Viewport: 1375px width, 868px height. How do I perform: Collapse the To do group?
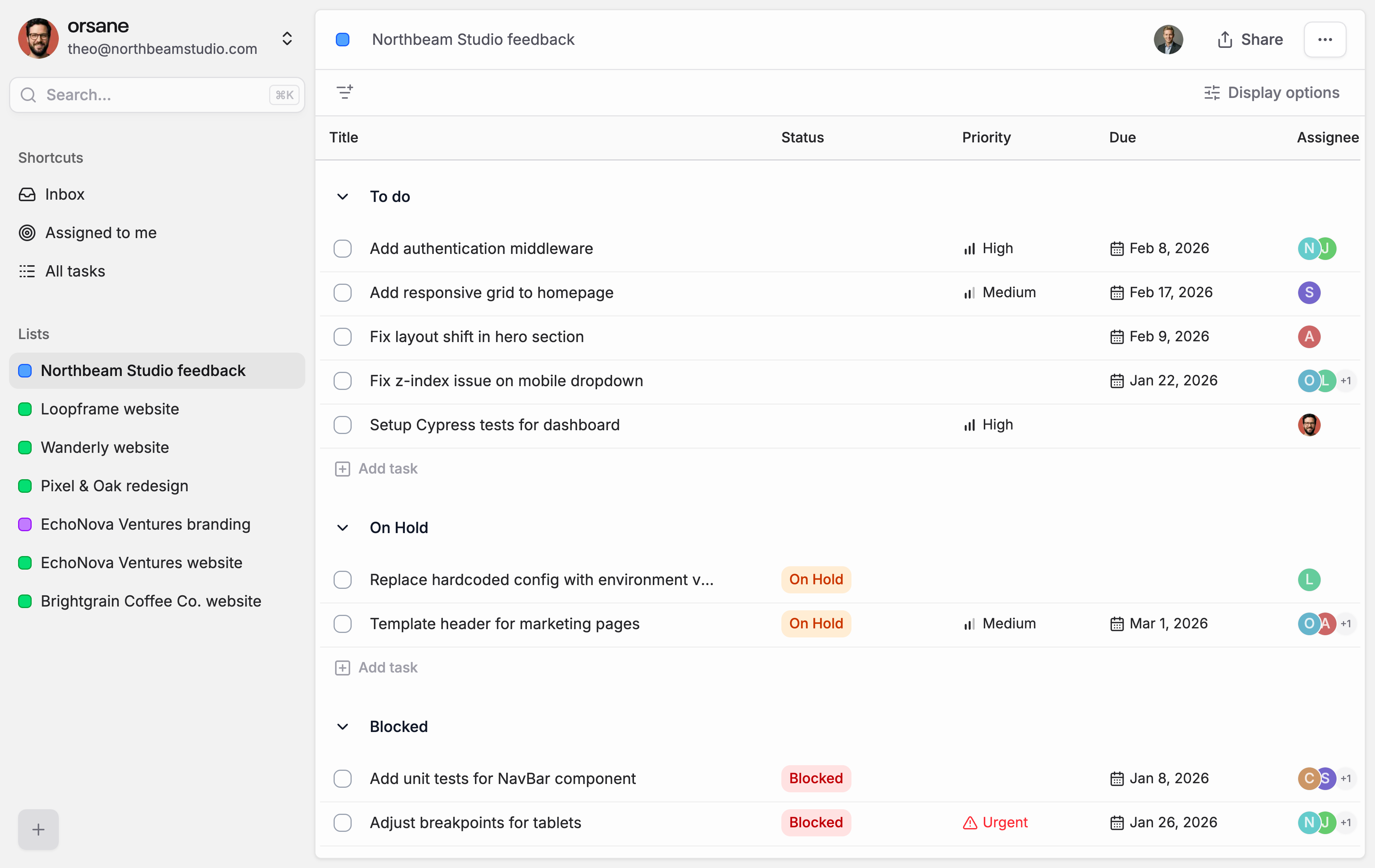343,197
